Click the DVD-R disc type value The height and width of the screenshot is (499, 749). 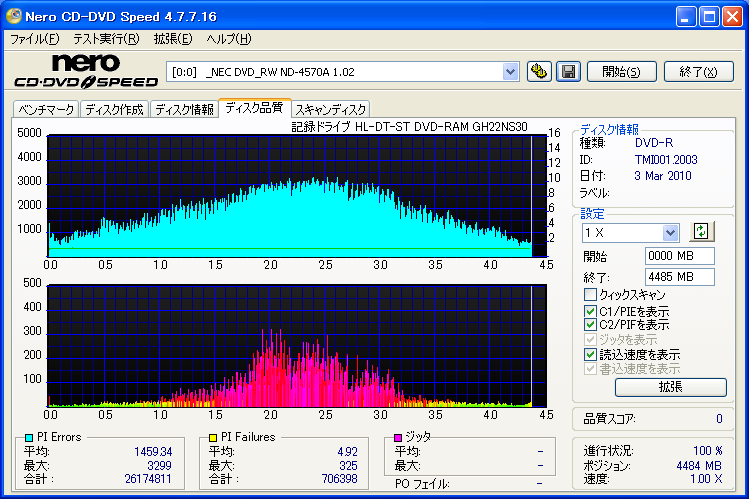653,143
